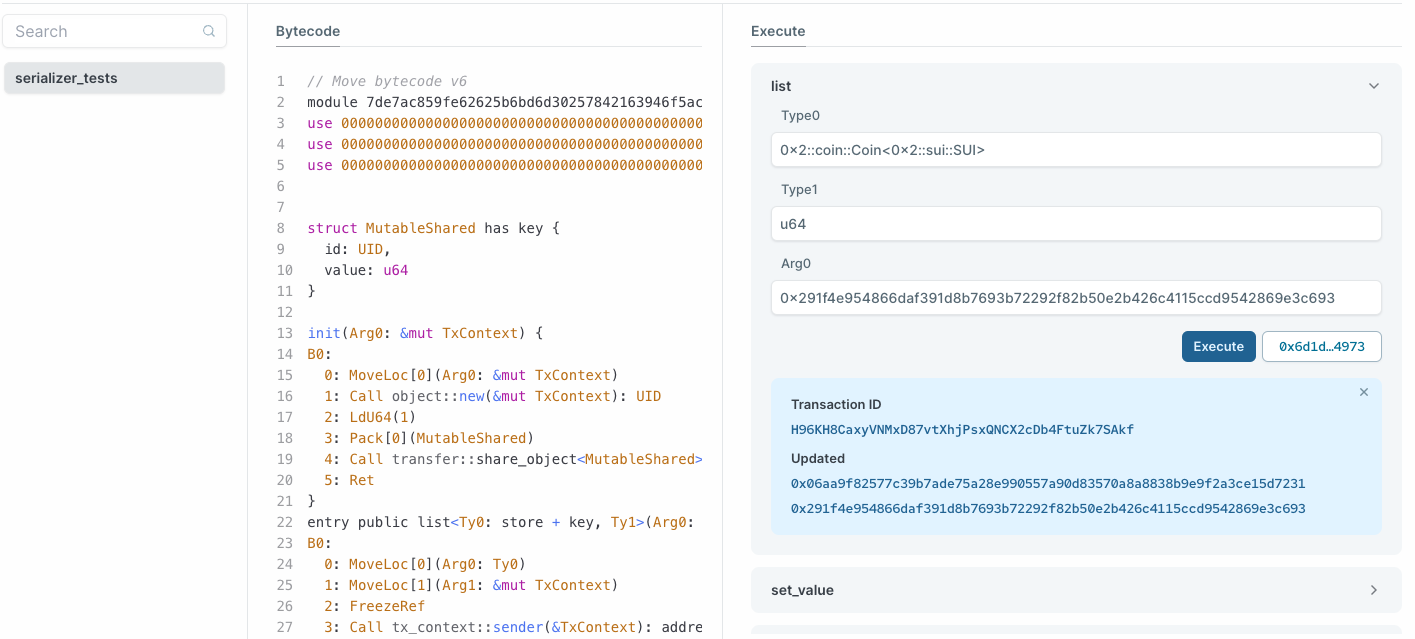Click the Type0 field label
This screenshot has height=639, width=1415.
coord(800,116)
